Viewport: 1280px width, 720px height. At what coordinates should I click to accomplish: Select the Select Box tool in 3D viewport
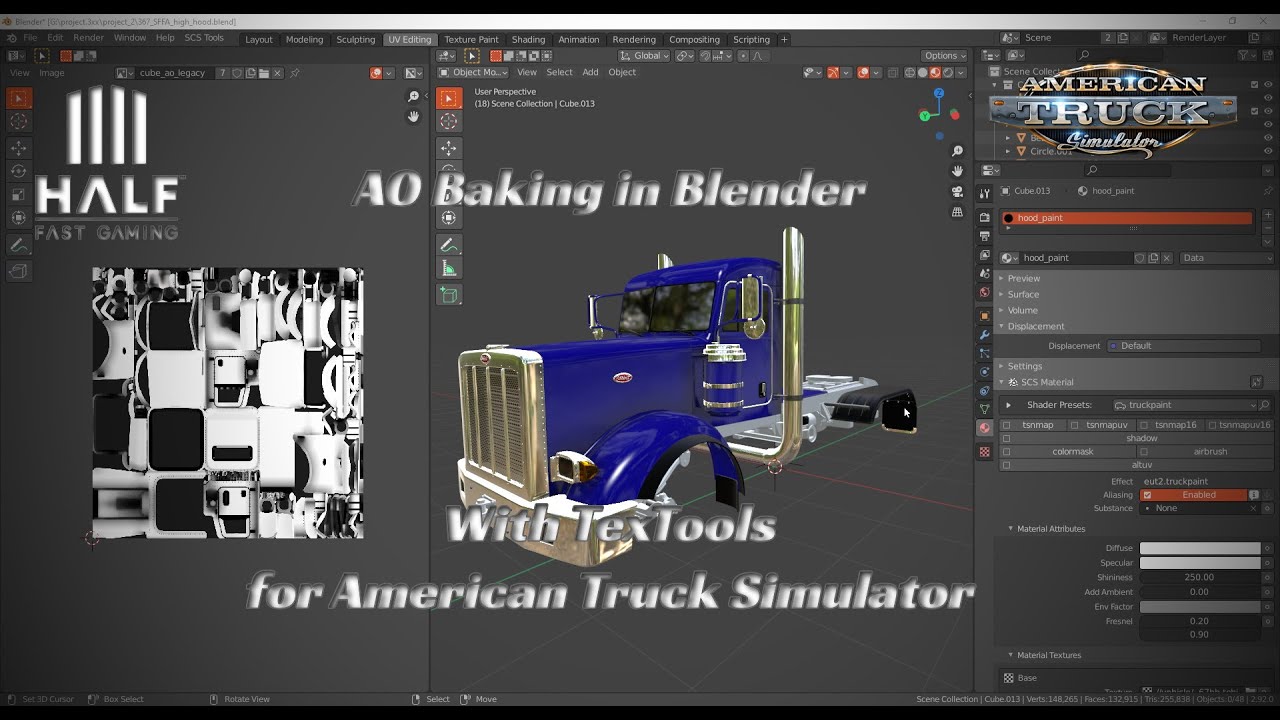[449, 98]
